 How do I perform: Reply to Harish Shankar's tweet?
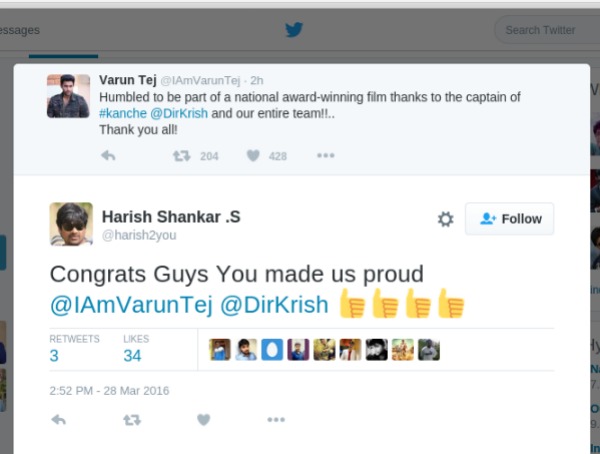pos(58,420)
